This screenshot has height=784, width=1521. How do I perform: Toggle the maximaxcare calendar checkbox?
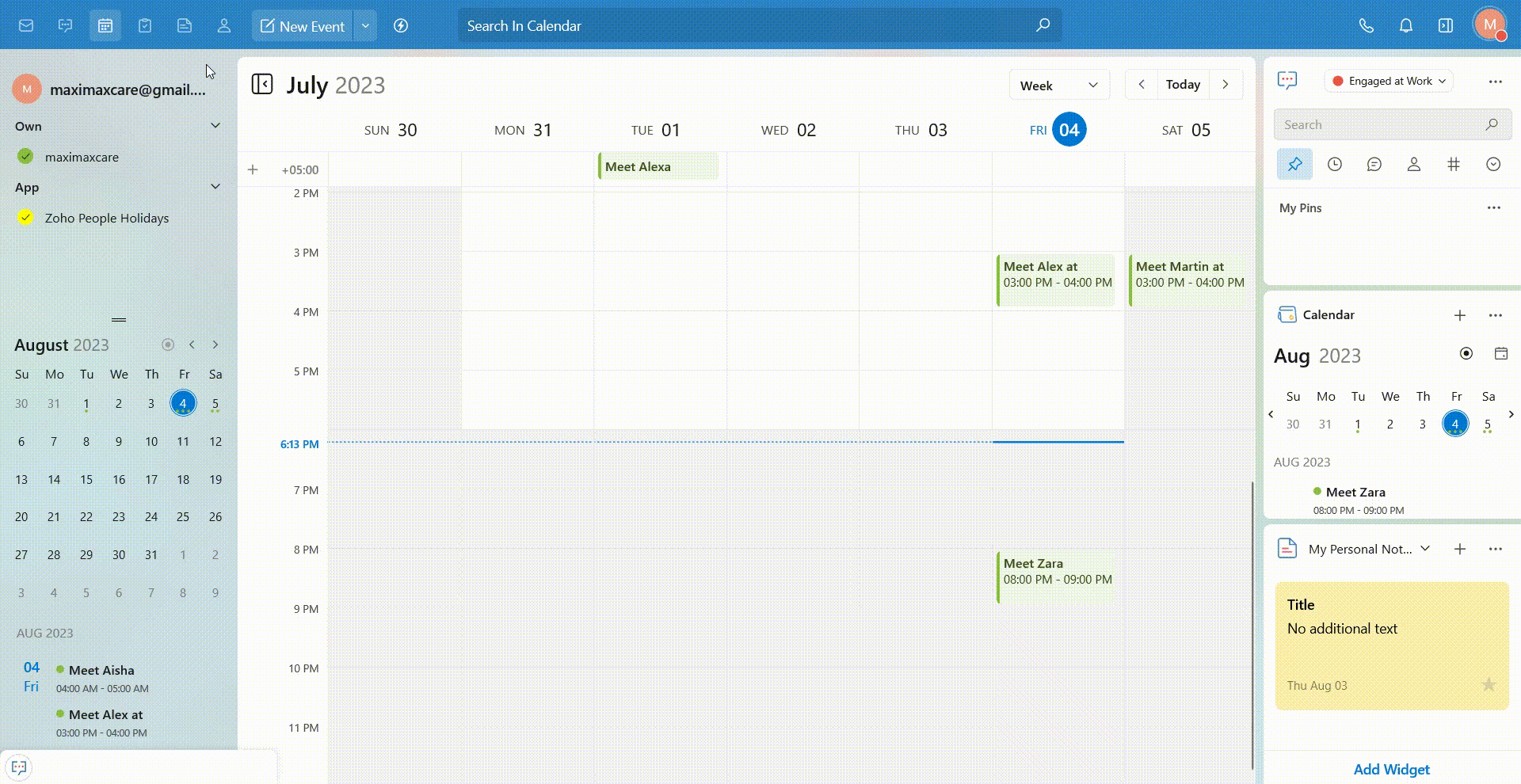pyautogui.click(x=25, y=156)
